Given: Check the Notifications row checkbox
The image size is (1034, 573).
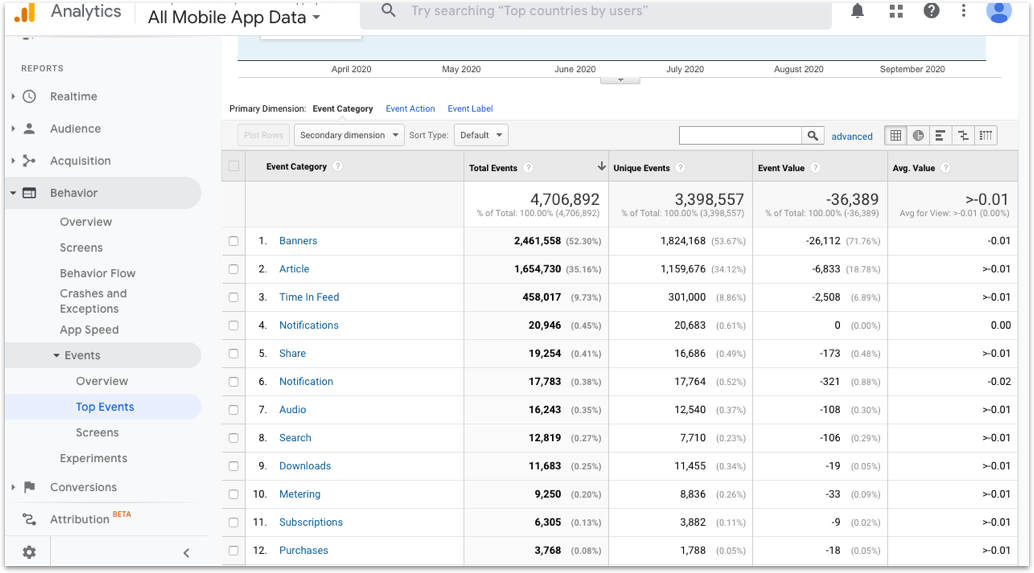Looking at the screenshot, I should coord(233,325).
